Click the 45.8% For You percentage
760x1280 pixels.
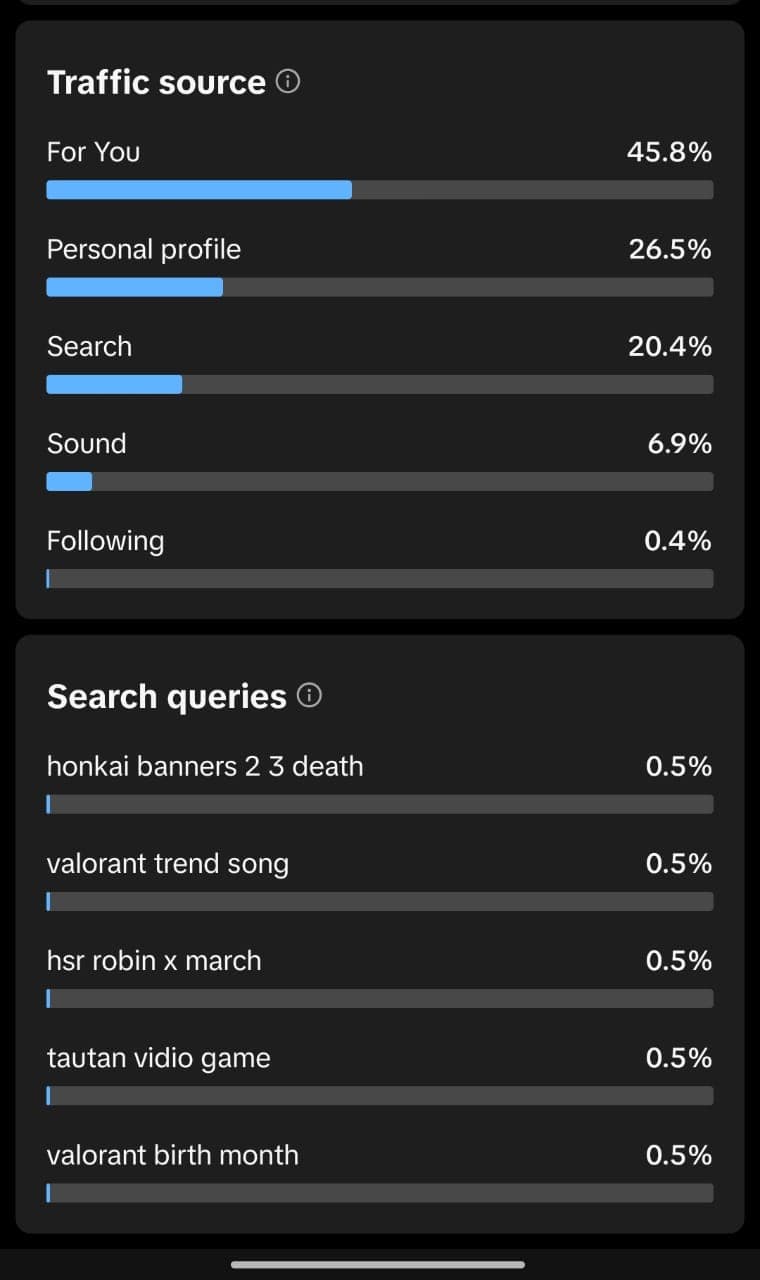pyautogui.click(x=669, y=152)
